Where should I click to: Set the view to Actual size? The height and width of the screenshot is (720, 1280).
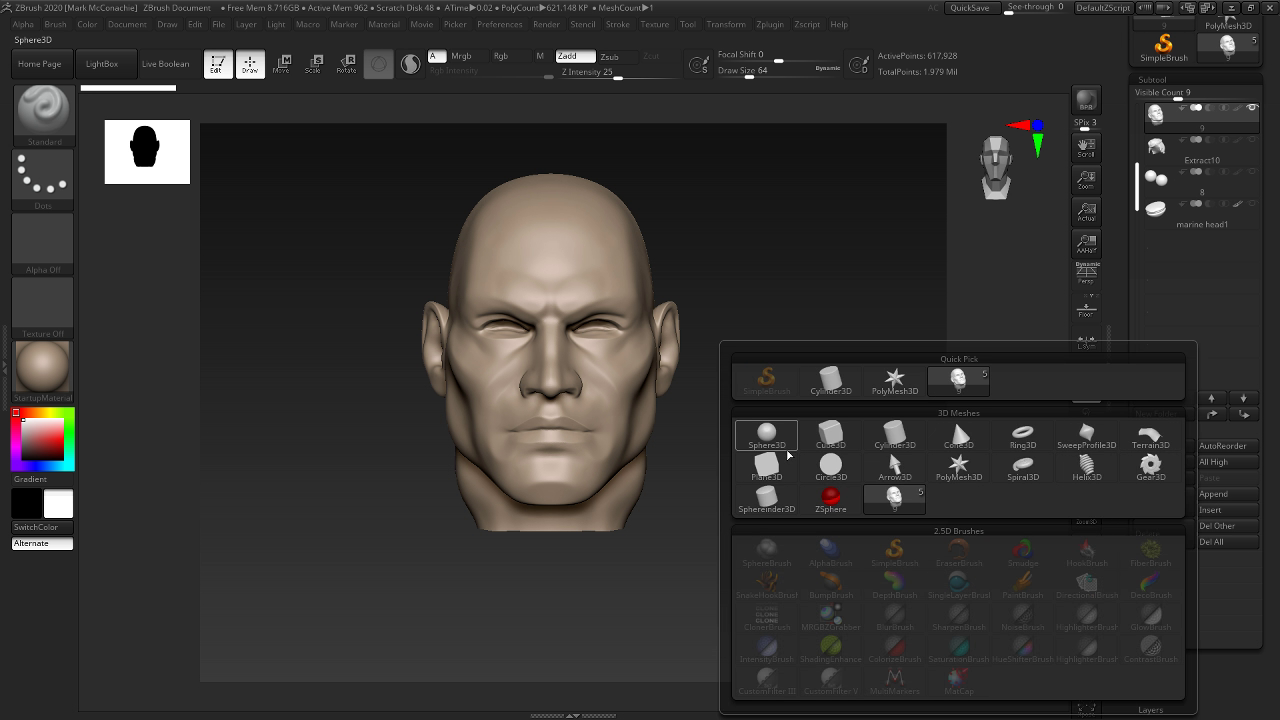[x=1086, y=212]
